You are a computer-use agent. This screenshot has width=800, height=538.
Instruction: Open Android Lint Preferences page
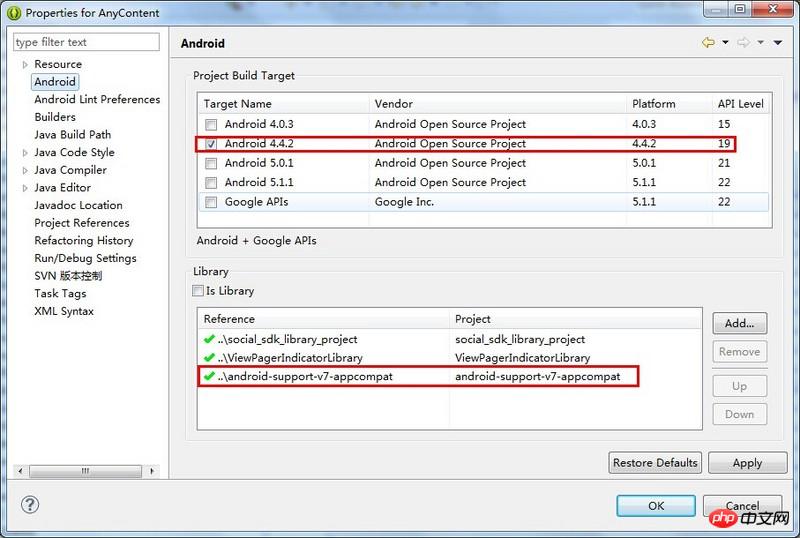(97, 100)
